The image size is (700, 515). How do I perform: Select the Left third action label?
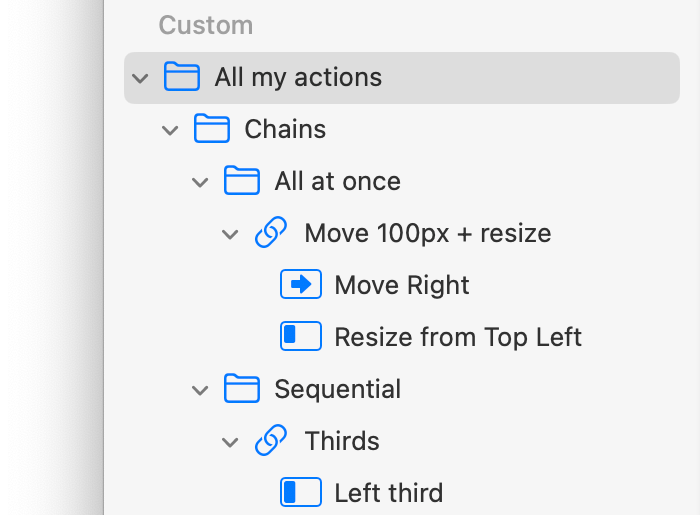pos(388,492)
